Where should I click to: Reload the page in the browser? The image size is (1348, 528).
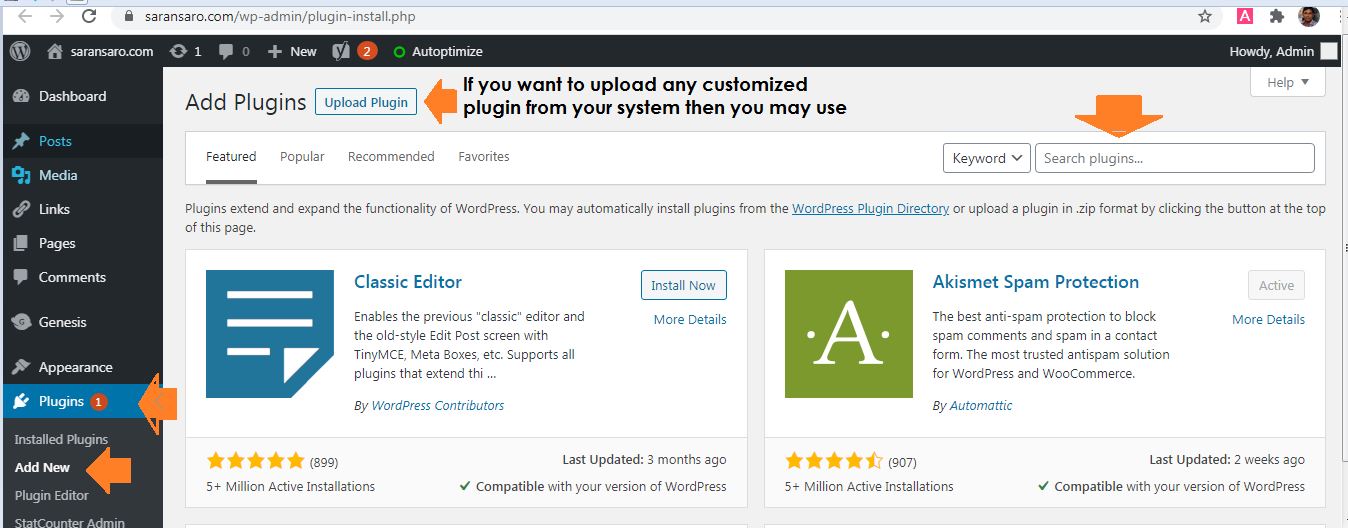tap(88, 16)
